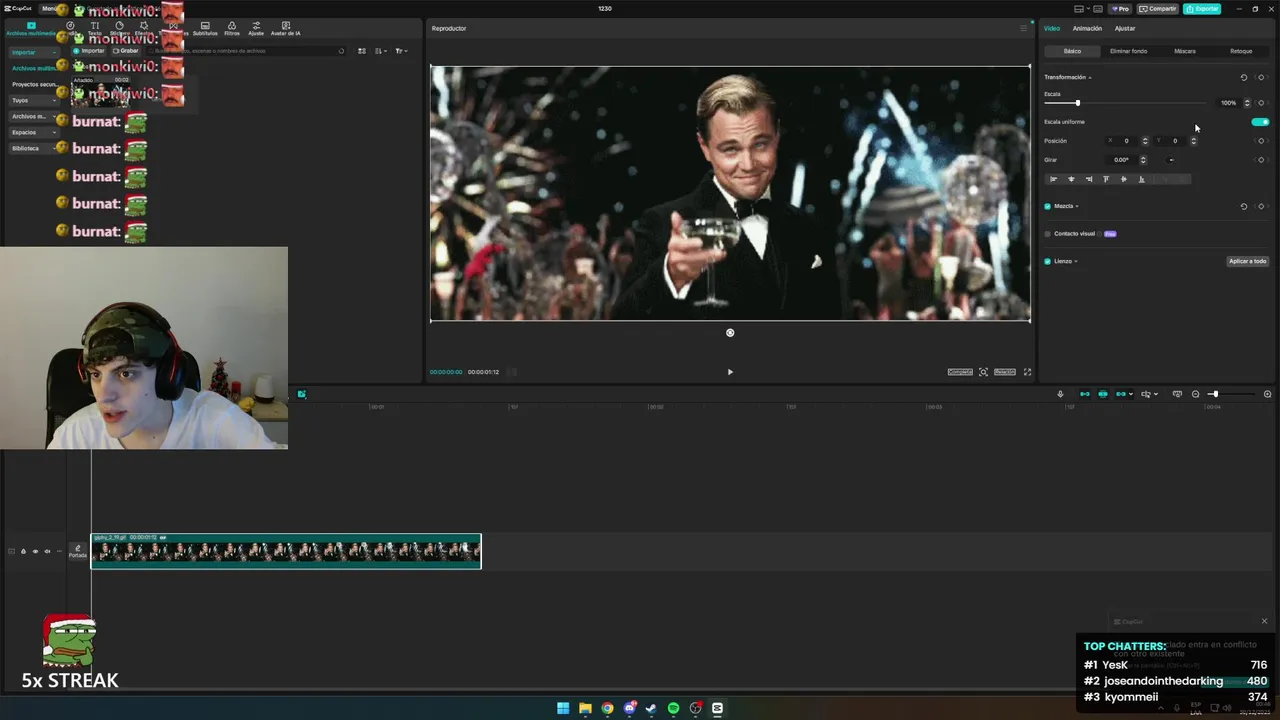Open the Máscara sub-tab

tap(1185, 51)
